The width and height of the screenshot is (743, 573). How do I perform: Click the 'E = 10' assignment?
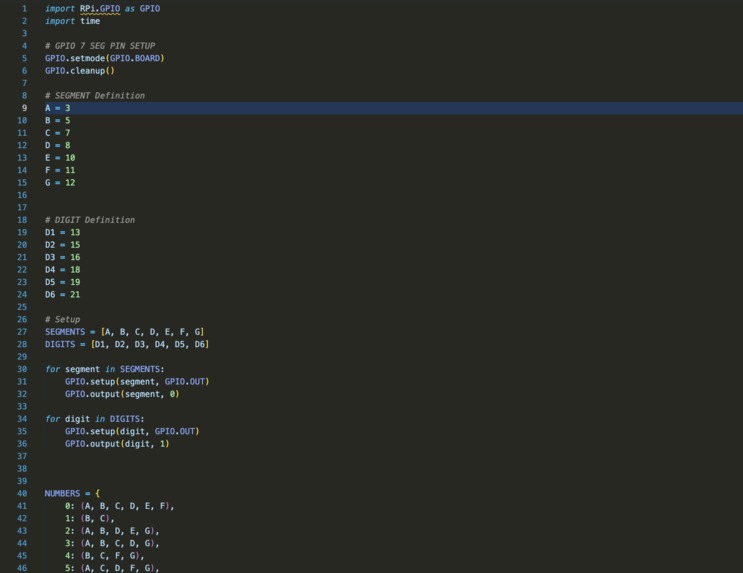pos(60,158)
